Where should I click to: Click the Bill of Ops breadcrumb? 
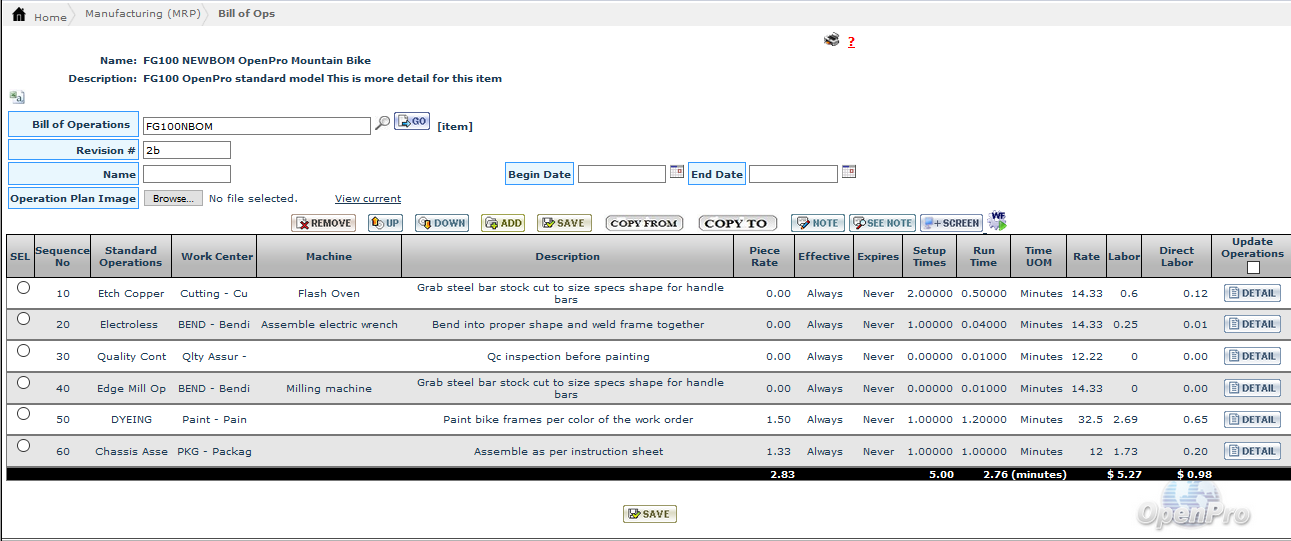pos(246,14)
